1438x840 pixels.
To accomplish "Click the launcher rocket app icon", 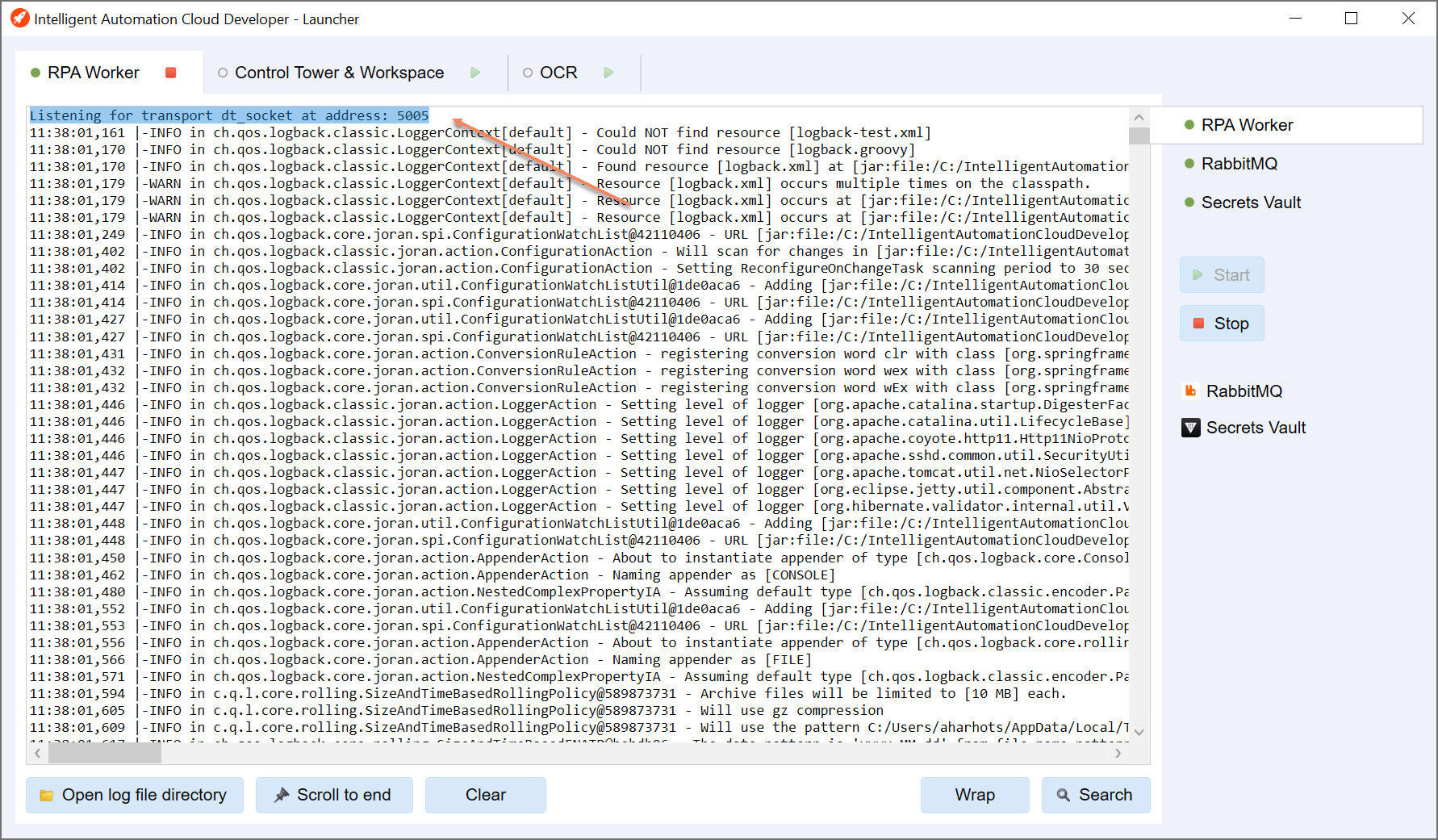I will tap(19, 18).
